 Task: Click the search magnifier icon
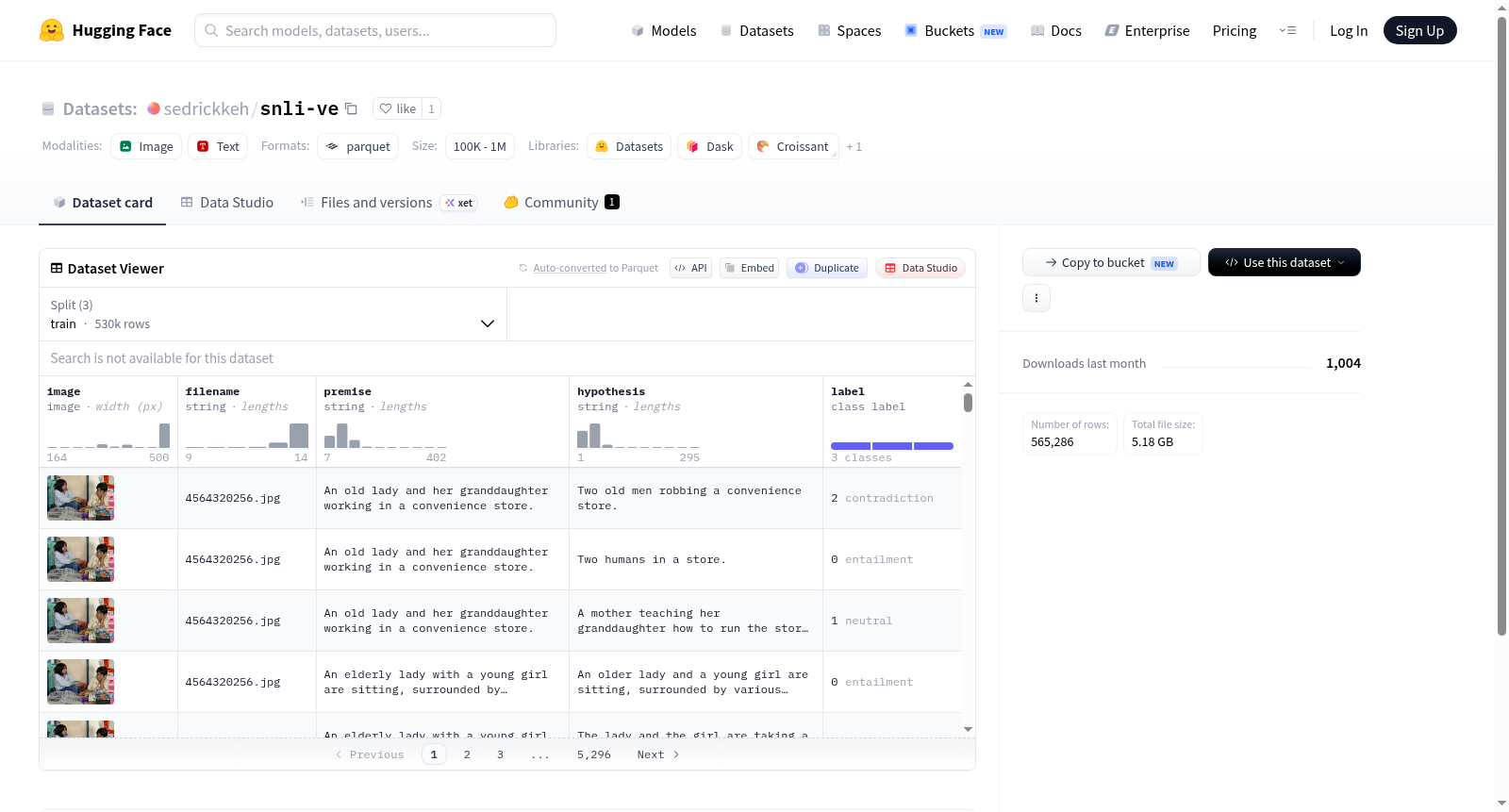(x=211, y=30)
